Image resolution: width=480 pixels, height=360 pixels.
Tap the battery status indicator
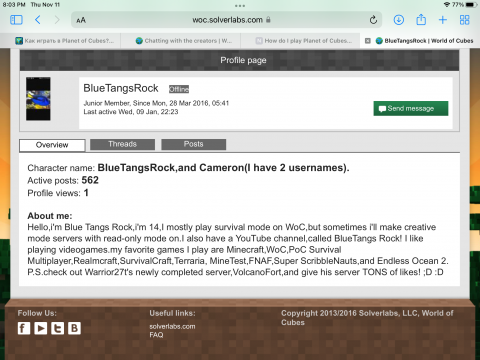(x=471, y=5)
